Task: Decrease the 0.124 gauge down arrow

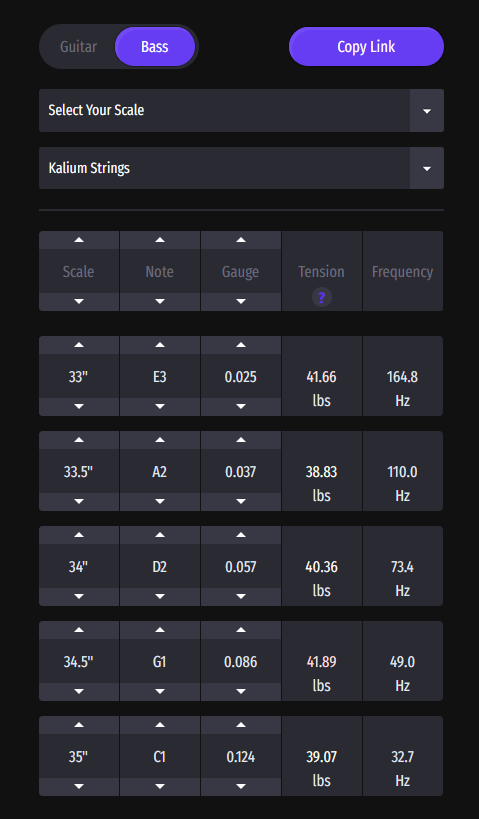Action: [x=241, y=787]
